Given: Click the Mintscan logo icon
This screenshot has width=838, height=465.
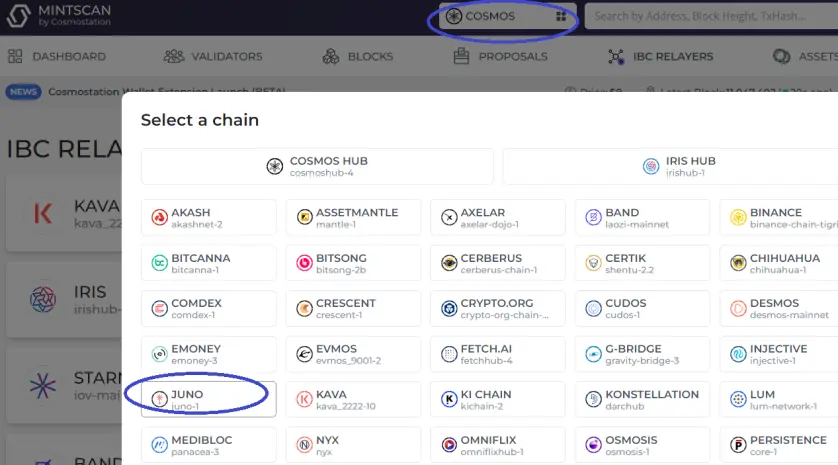Looking at the screenshot, I should pos(18,16).
